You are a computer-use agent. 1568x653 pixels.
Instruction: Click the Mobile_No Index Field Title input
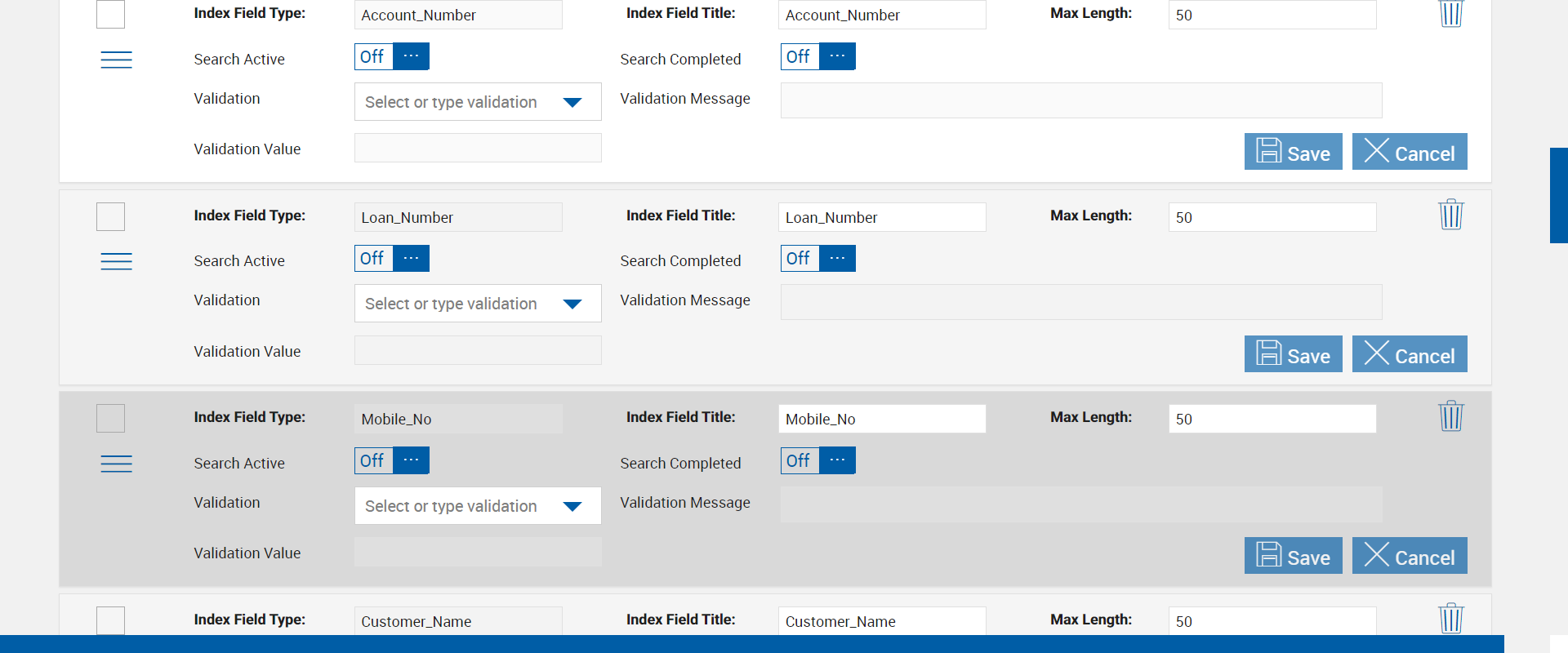(881, 419)
